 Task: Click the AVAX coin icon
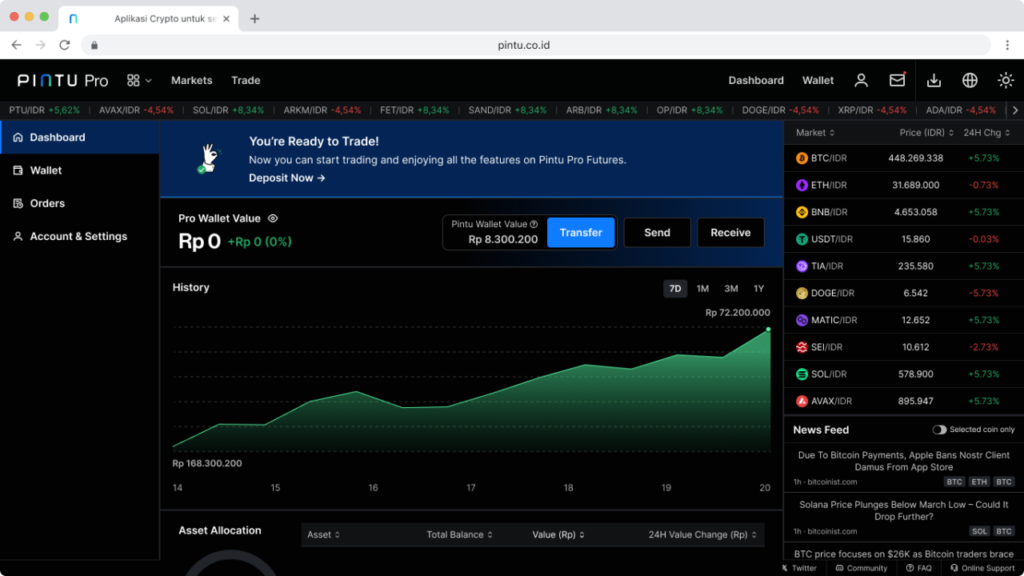[x=801, y=401]
